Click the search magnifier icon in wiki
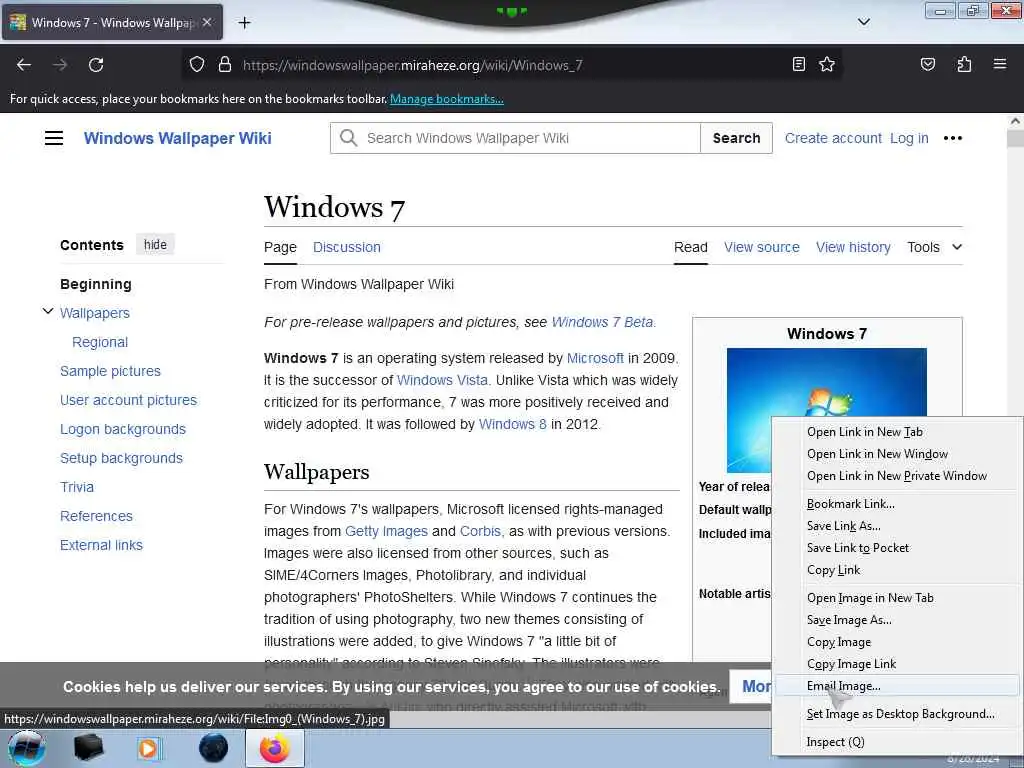 (x=349, y=138)
